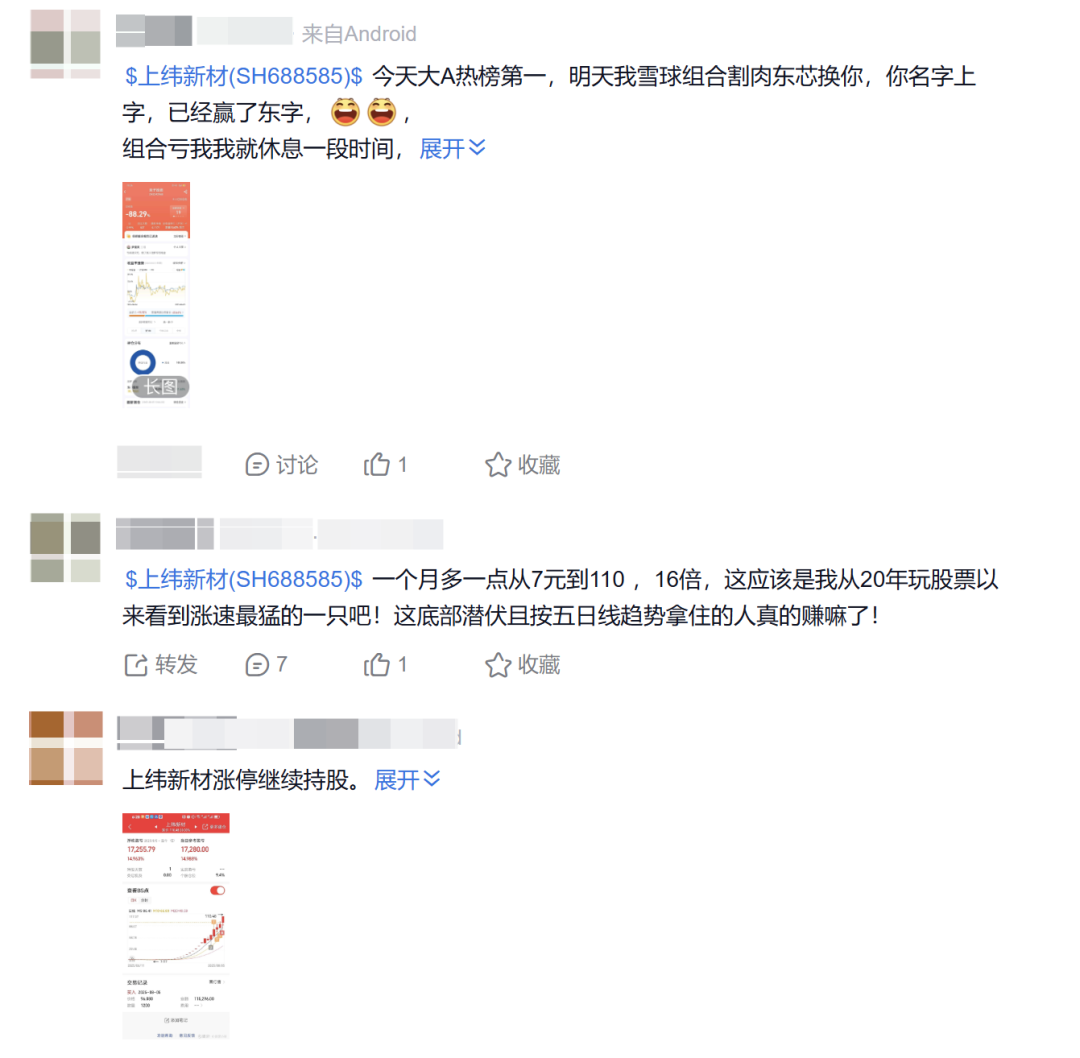
Task: Click the 来自Android source label
Action: [359, 34]
